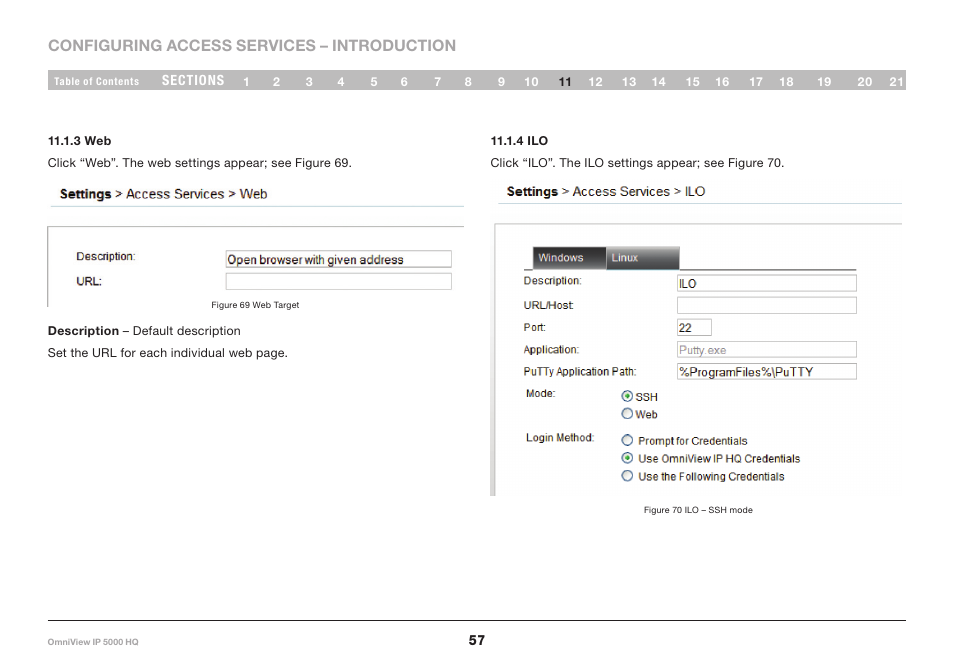Click the 'Settings > Access Services > Web' breadcrumb
The height and width of the screenshot is (668, 954).
pyautogui.click(x=164, y=194)
